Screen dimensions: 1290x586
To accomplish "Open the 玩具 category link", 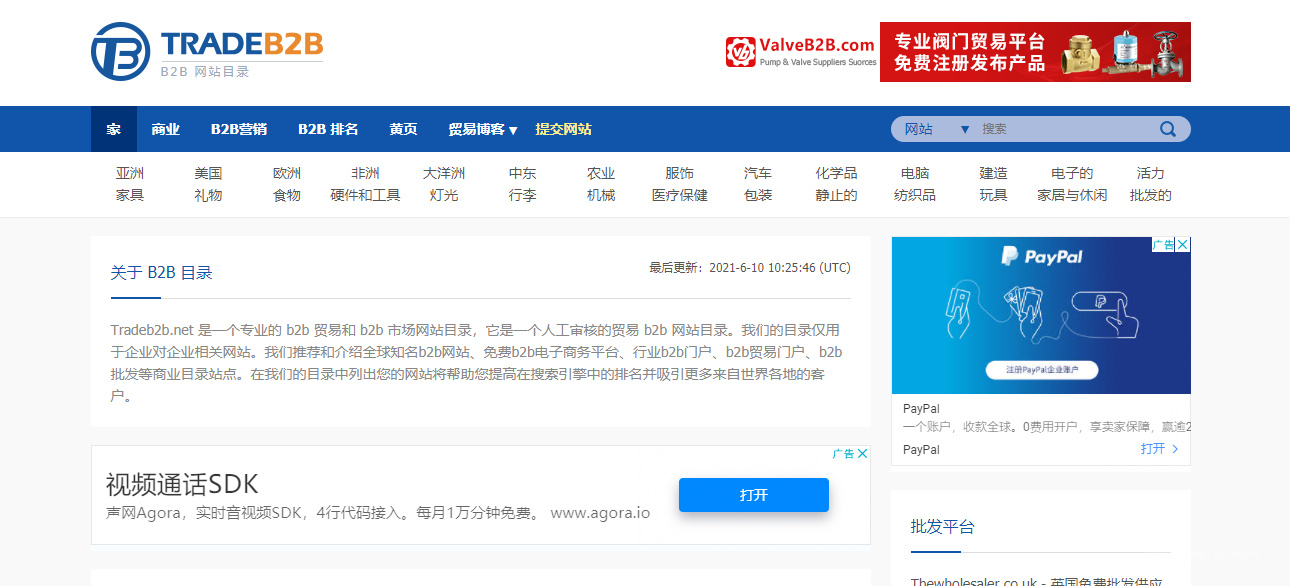I will pos(993,195).
